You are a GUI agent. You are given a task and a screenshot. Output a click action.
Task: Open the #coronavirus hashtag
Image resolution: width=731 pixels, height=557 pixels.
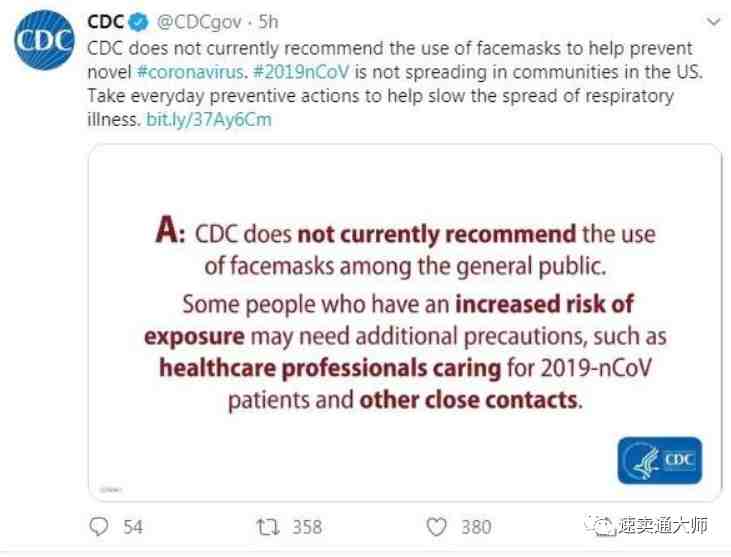tap(190, 72)
